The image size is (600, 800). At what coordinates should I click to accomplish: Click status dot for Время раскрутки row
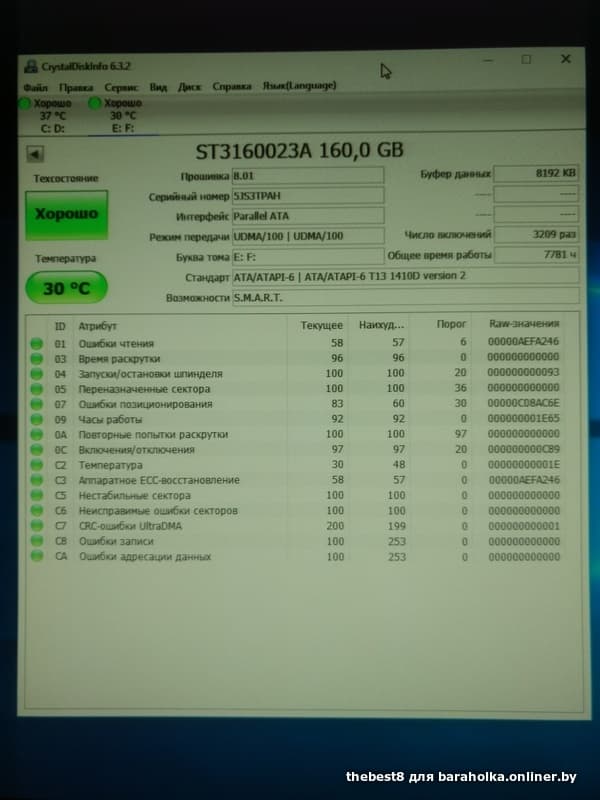pos(36,359)
